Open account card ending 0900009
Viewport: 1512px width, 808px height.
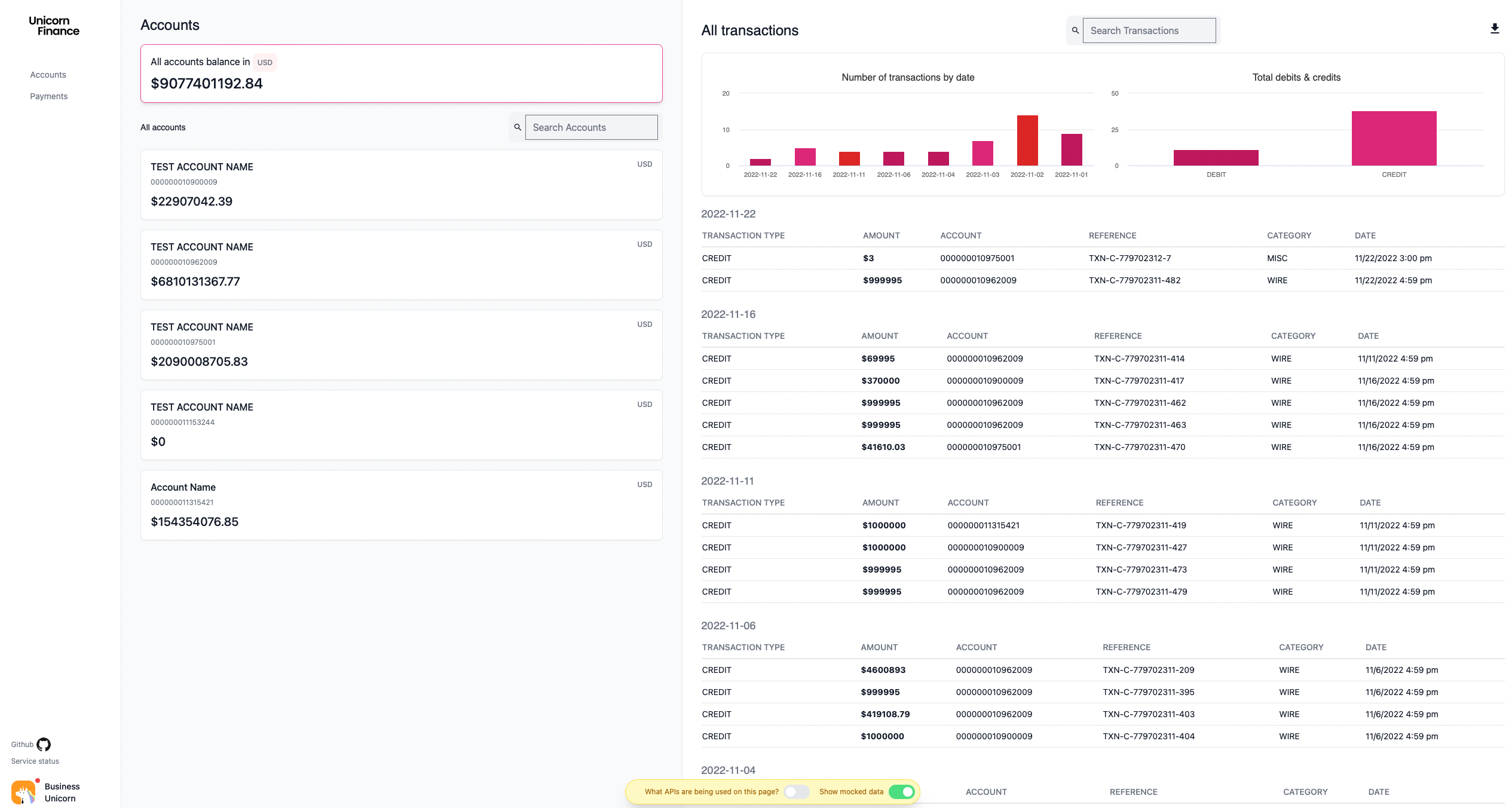point(401,184)
